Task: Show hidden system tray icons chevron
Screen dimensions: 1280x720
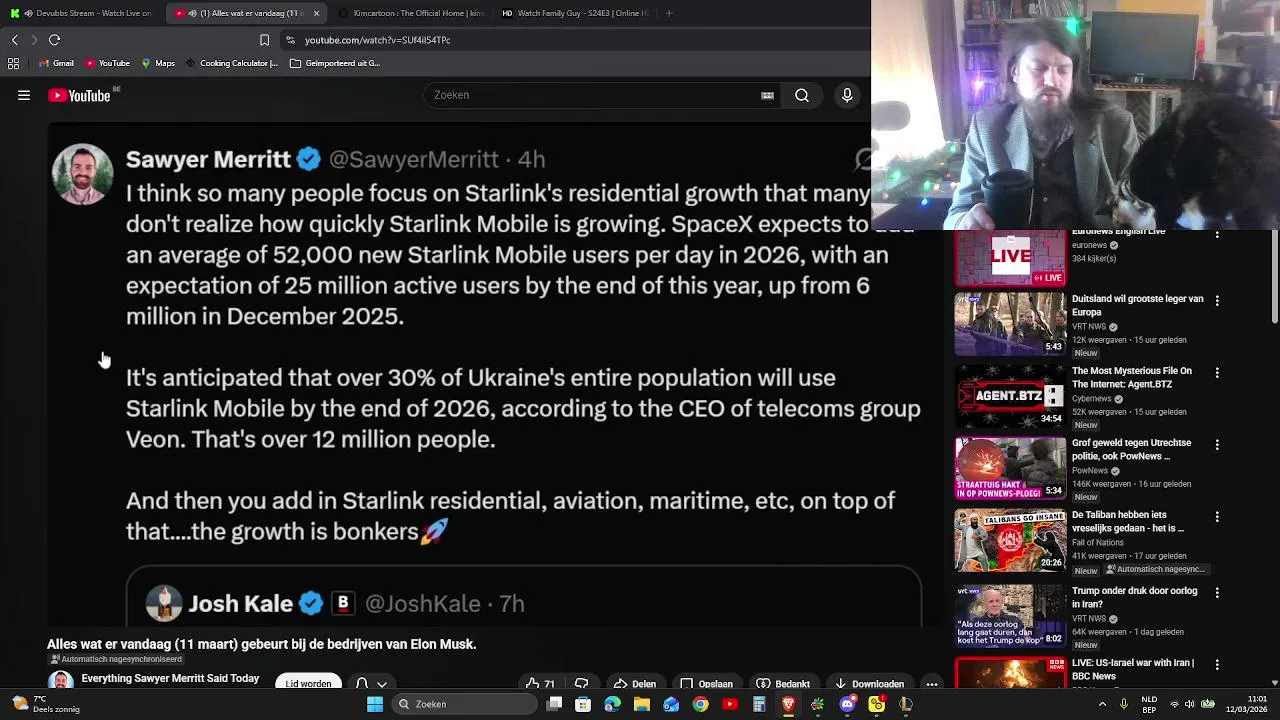Action: 1102,704
